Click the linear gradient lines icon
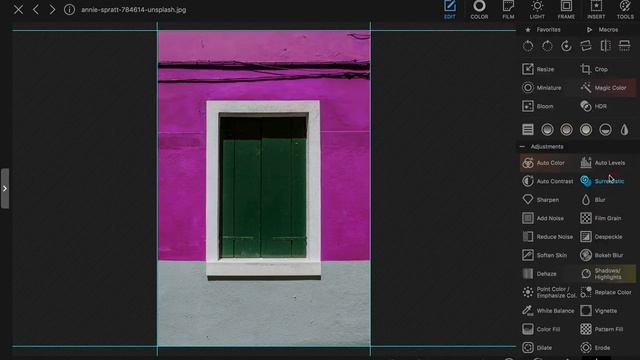This screenshot has width=640, height=360. 528,129
